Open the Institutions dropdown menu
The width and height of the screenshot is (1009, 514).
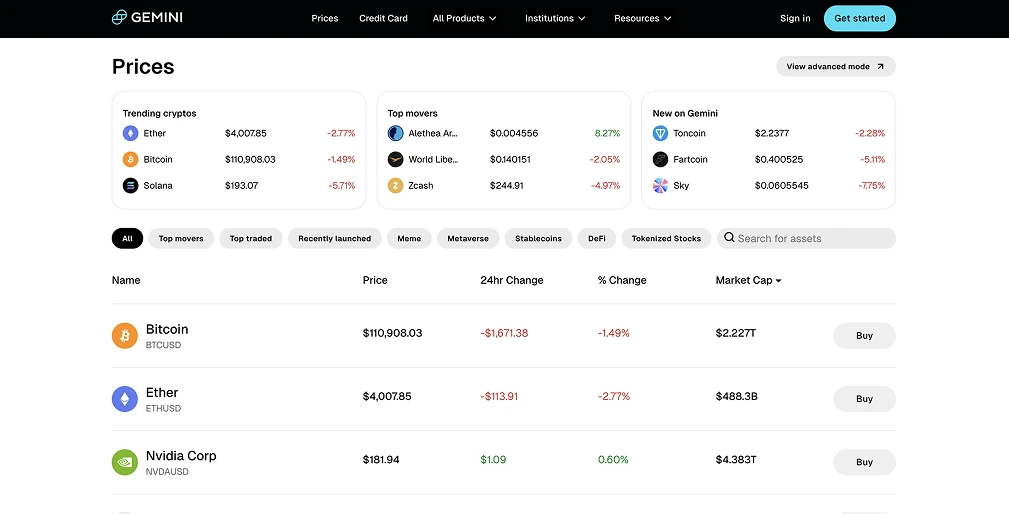(x=555, y=18)
